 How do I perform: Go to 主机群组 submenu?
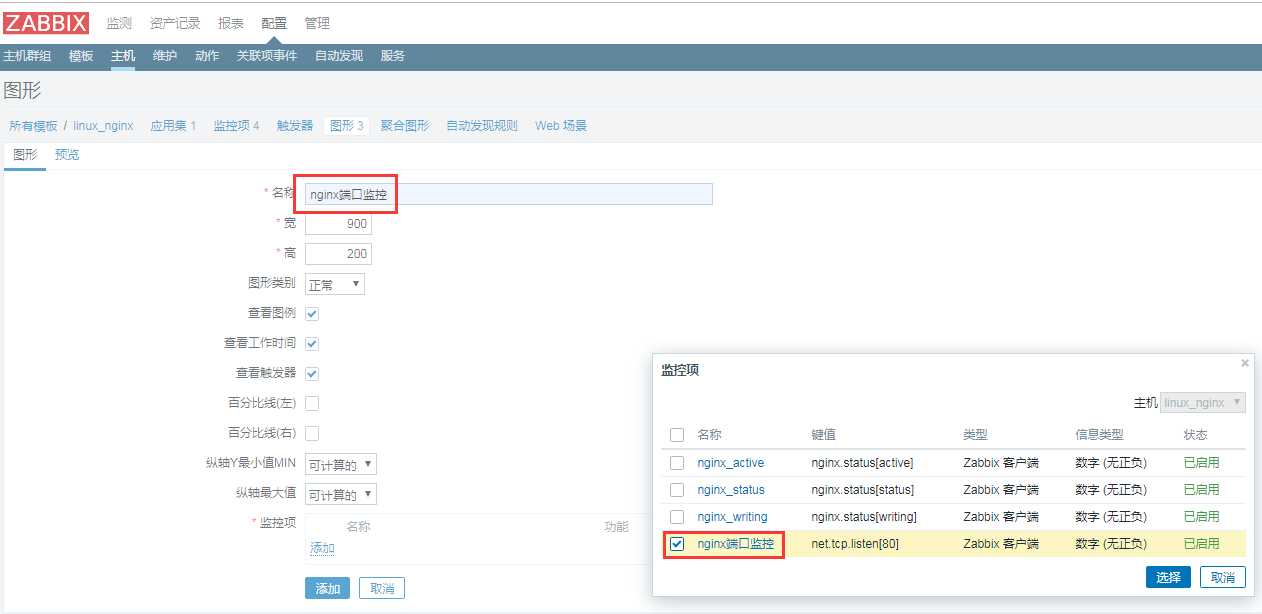pyautogui.click(x=28, y=56)
